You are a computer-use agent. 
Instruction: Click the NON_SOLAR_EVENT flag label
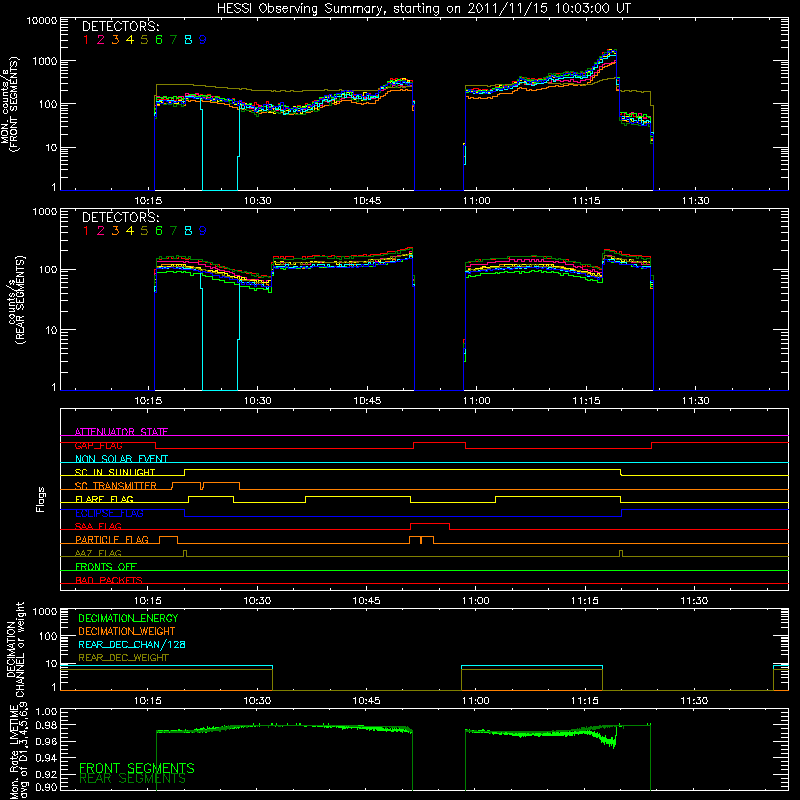pos(121,459)
